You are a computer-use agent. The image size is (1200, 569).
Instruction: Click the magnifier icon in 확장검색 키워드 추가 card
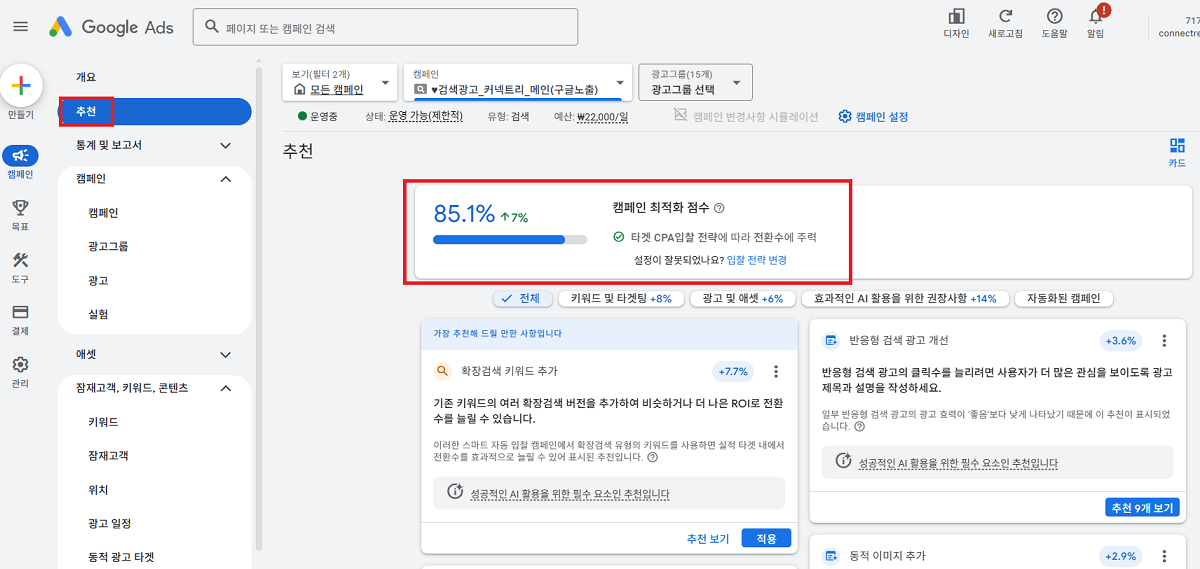[x=442, y=371]
